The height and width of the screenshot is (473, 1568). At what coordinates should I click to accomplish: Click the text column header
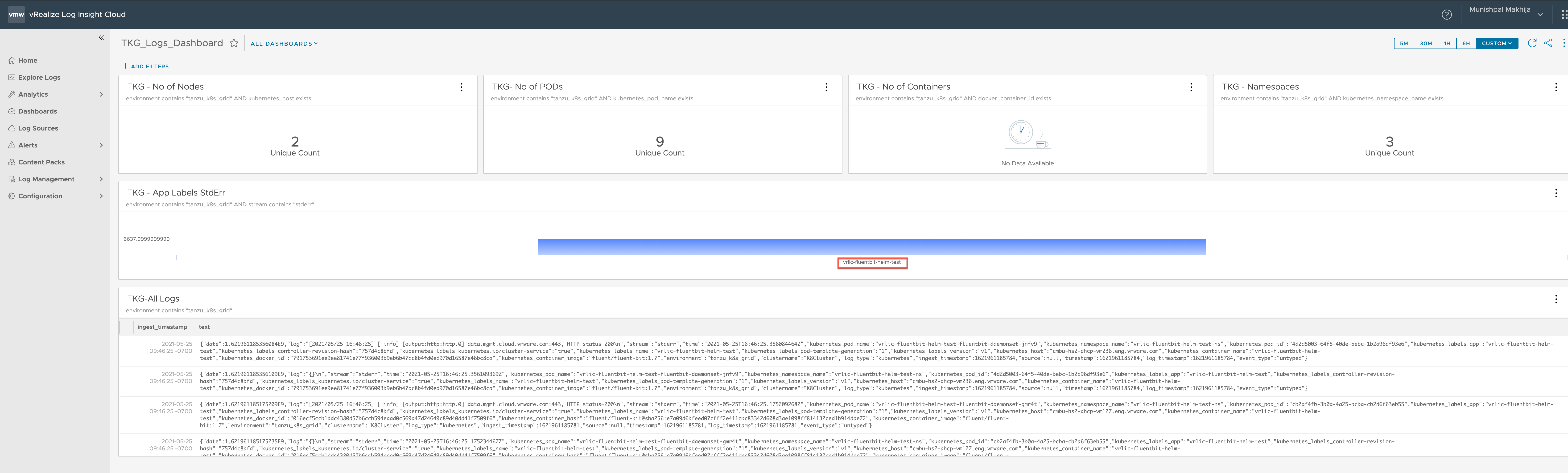pos(205,327)
